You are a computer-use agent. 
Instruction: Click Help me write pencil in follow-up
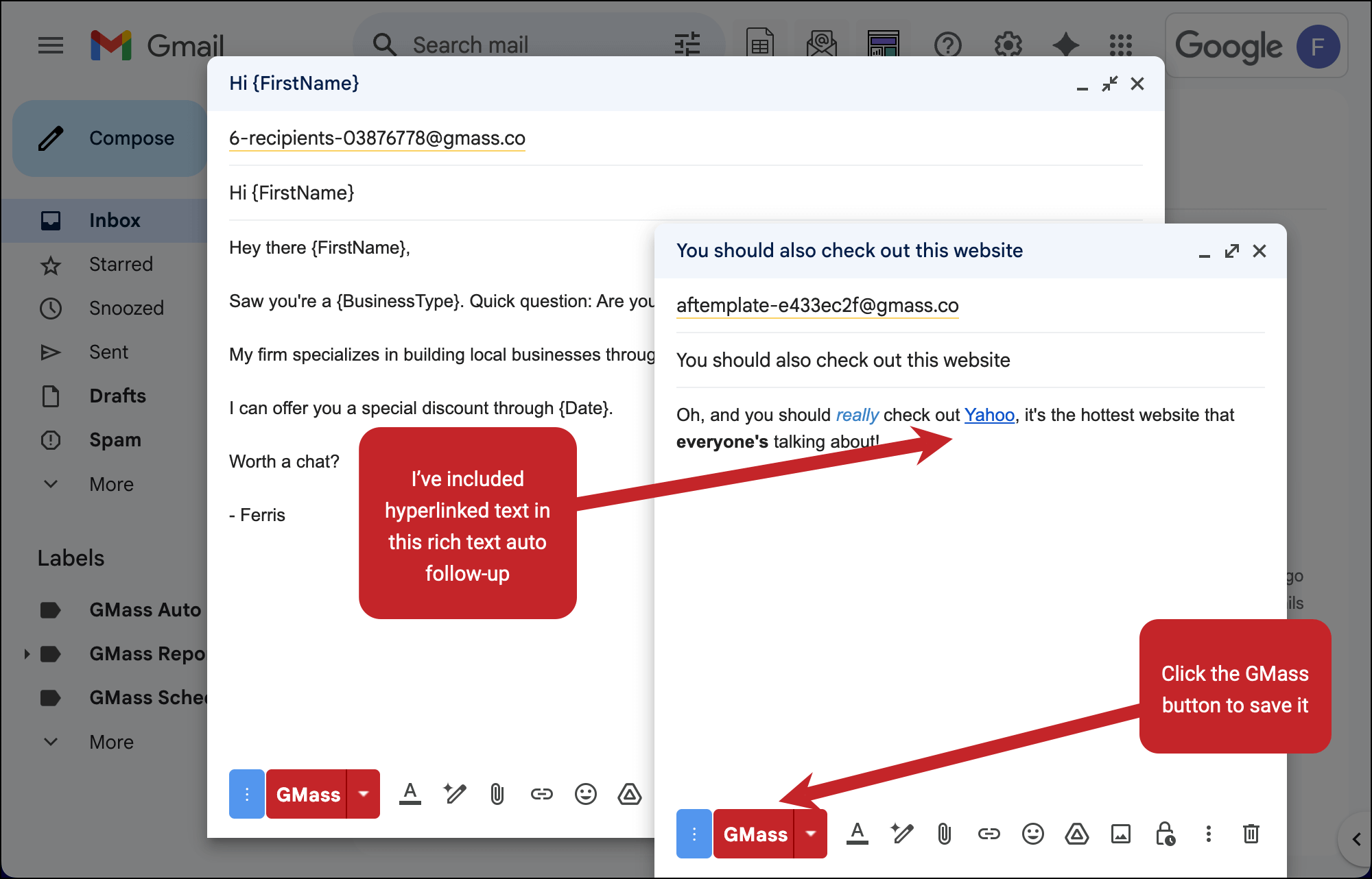901,834
